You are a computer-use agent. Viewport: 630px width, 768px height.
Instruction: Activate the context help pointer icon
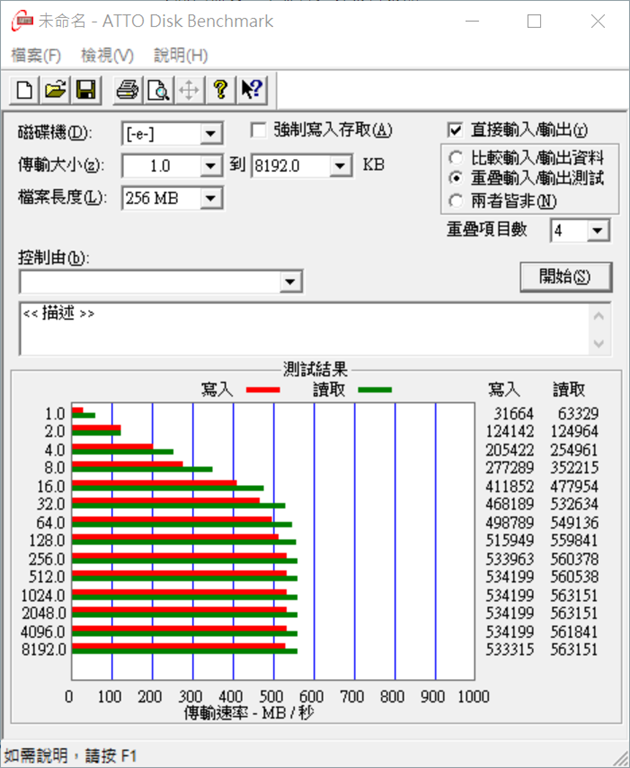(251, 91)
